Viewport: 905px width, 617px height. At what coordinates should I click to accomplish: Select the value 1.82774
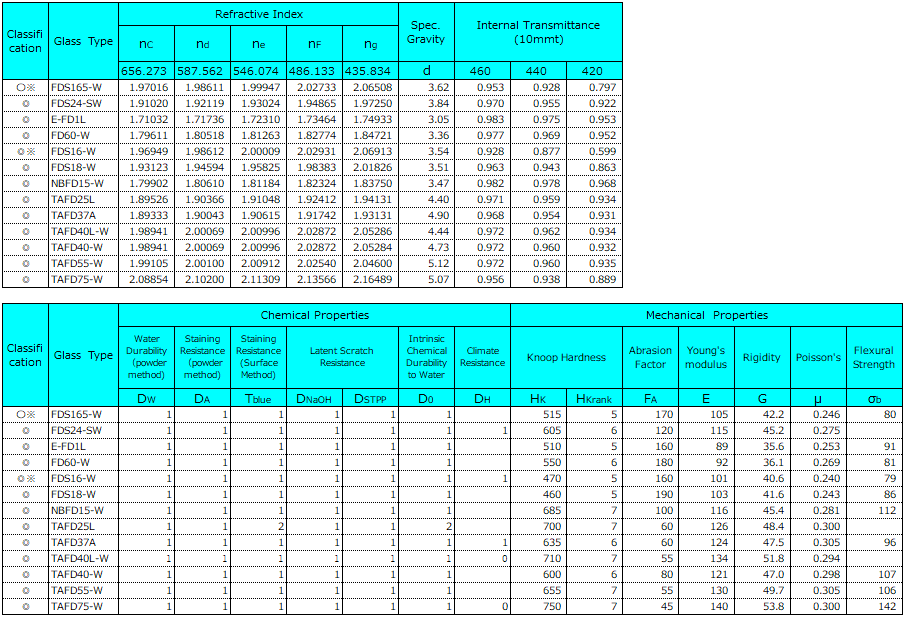pyautogui.click(x=316, y=136)
